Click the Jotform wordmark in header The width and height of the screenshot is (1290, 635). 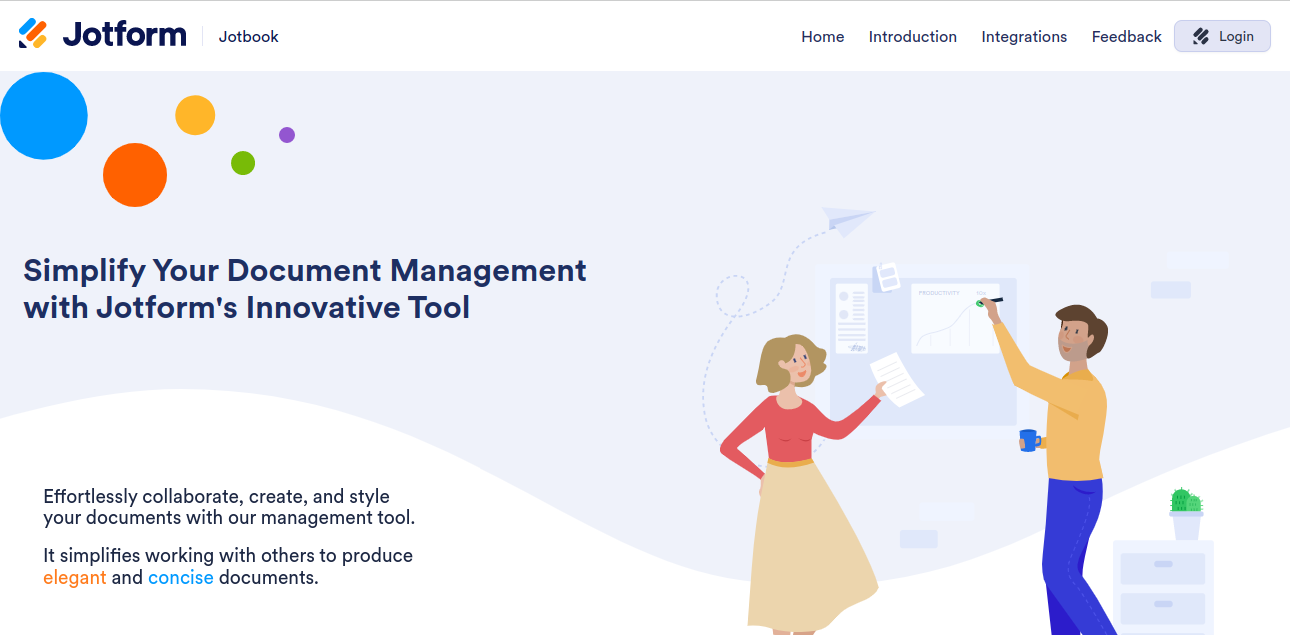pos(124,35)
